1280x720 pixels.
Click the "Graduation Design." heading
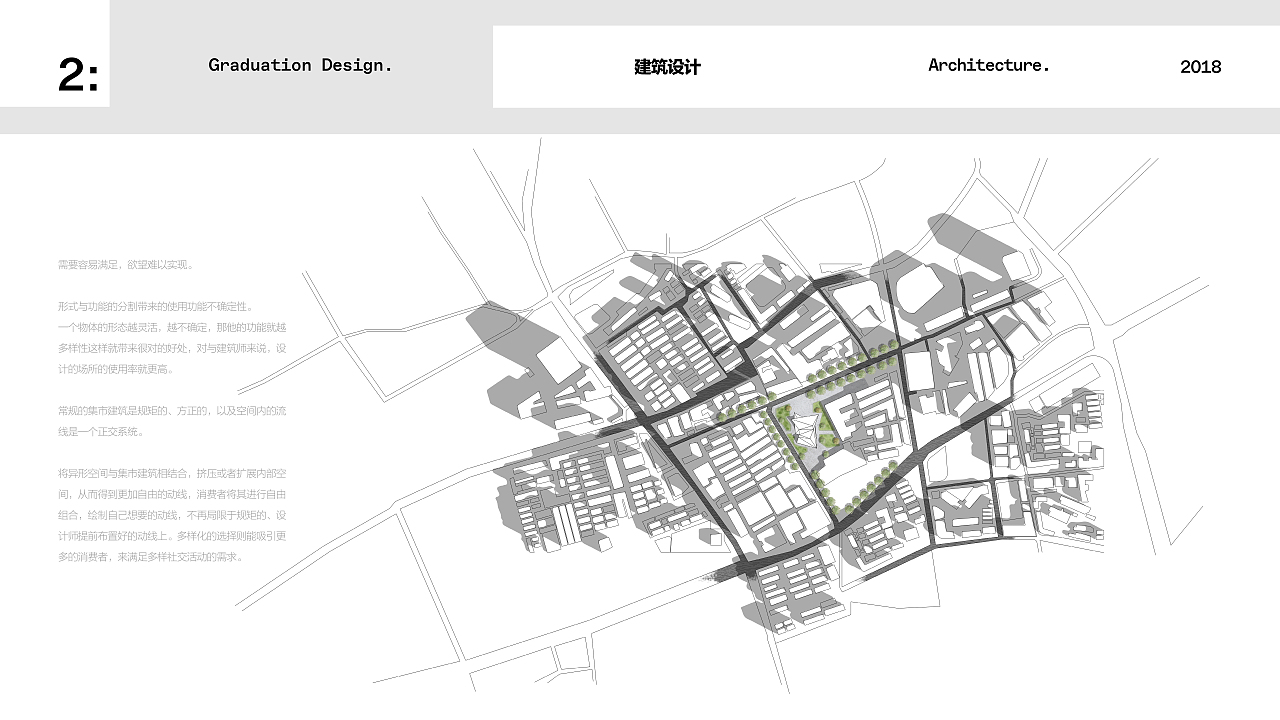[300, 66]
